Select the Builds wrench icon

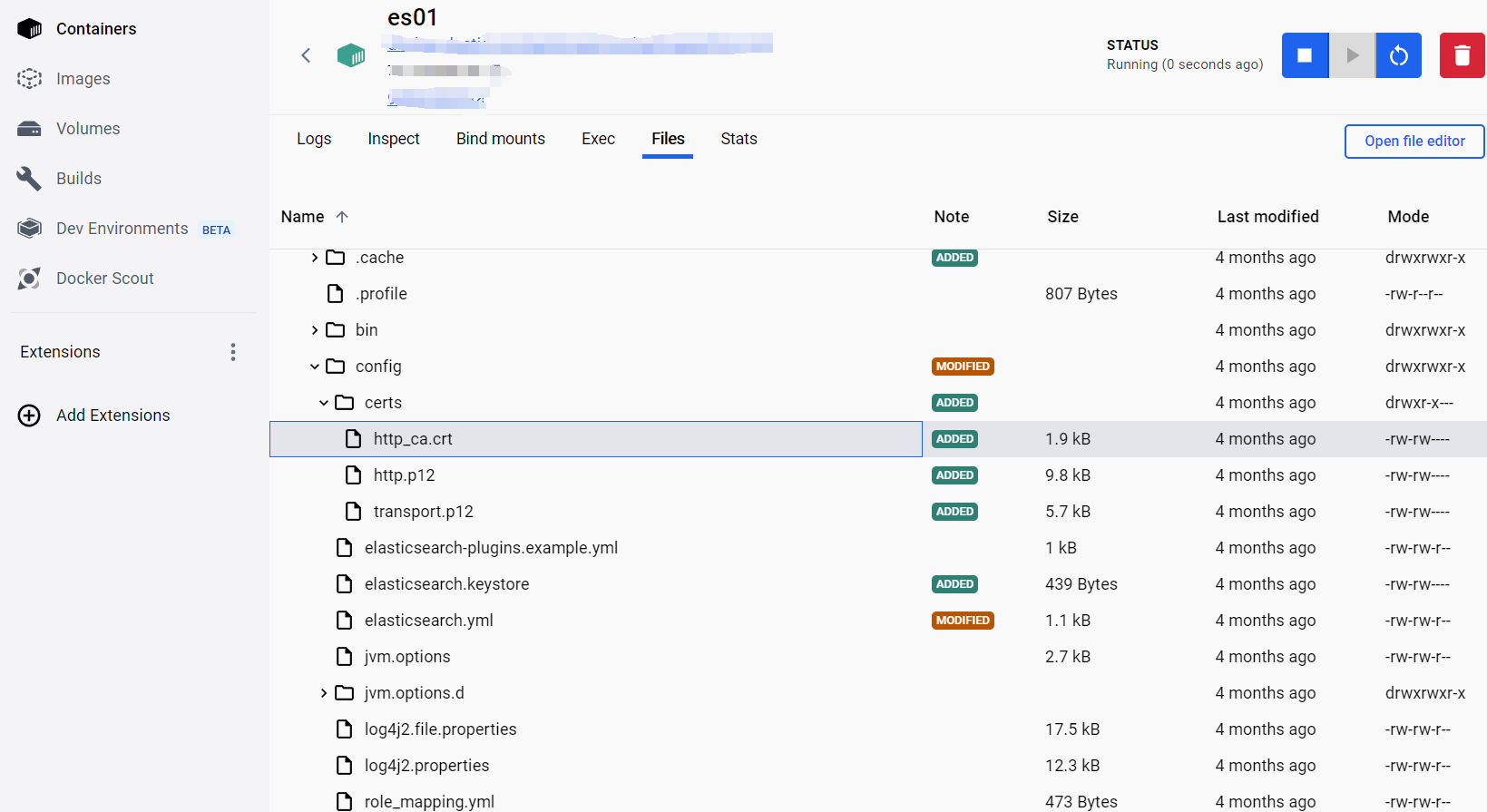[x=30, y=179]
